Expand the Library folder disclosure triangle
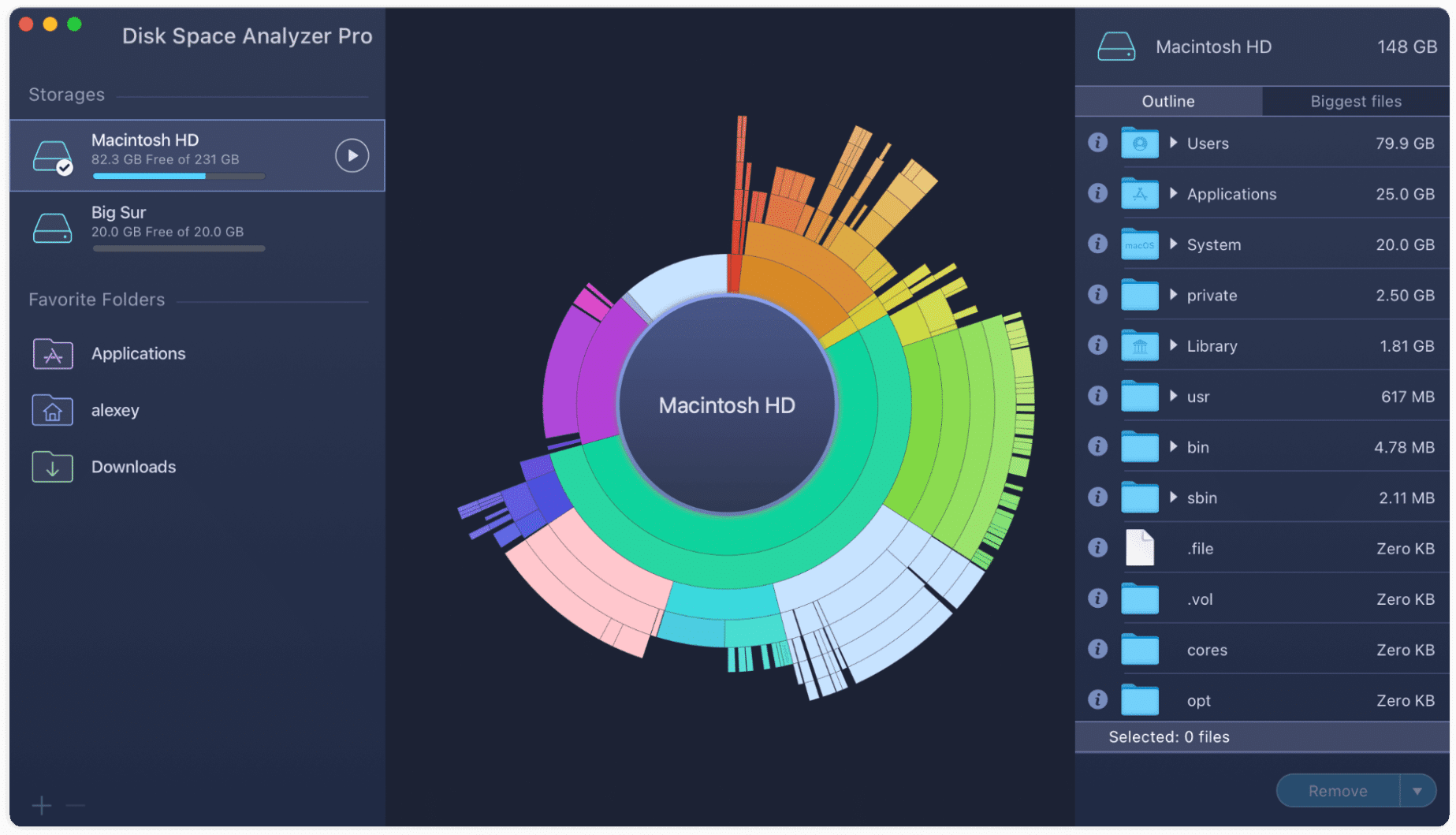The height and width of the screenshot is (835, 1456). coord(1174,345)
